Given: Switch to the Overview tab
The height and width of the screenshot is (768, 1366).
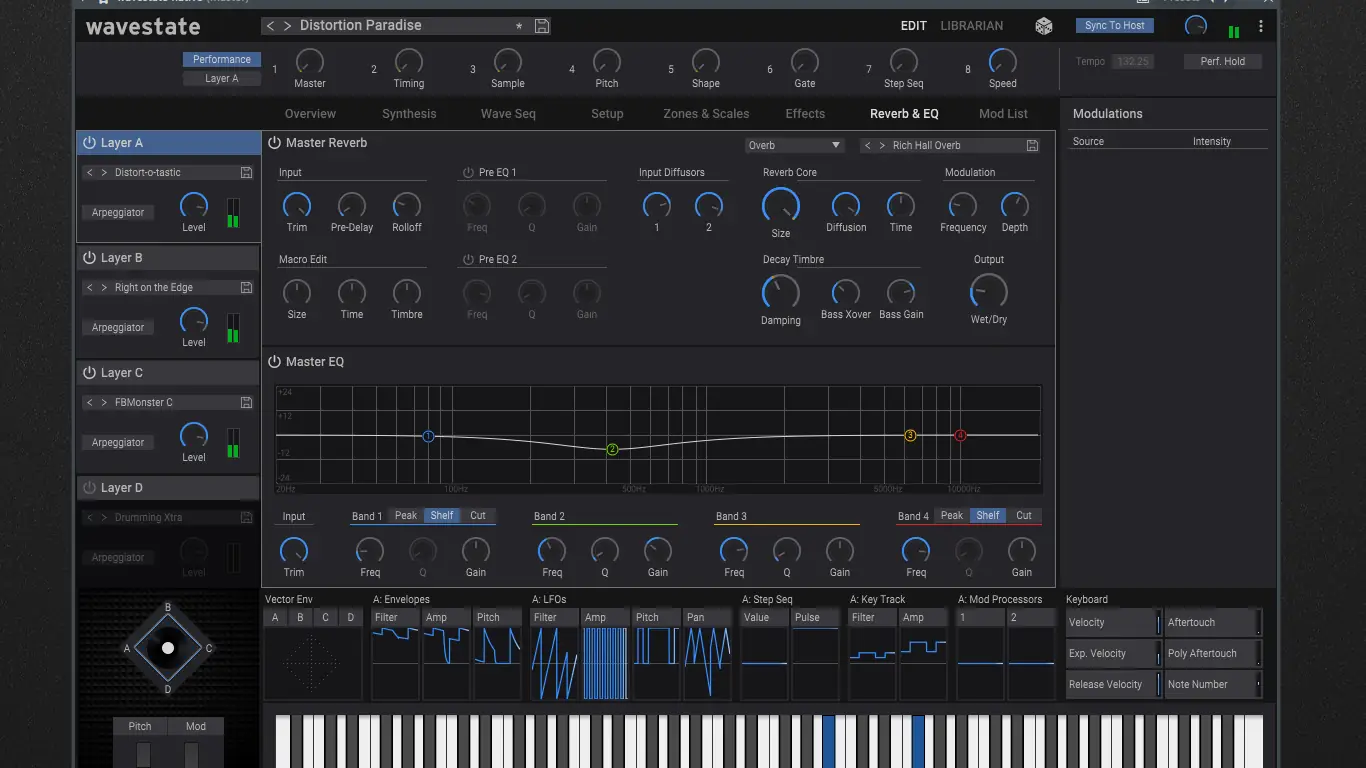Looking at the screenshot, I should pyautogui.click(x=310, y=114).
